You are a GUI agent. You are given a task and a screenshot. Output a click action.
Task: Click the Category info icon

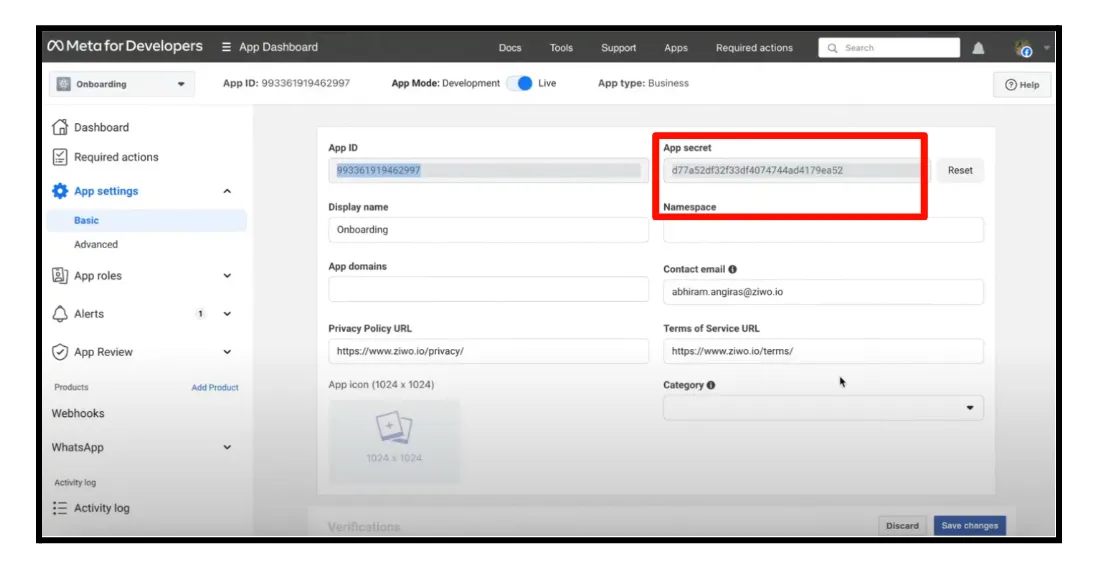coord(711,385)
